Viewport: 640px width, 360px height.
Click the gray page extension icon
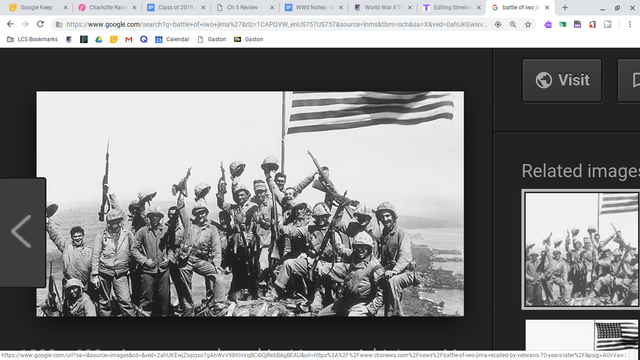tap(608, 24)
